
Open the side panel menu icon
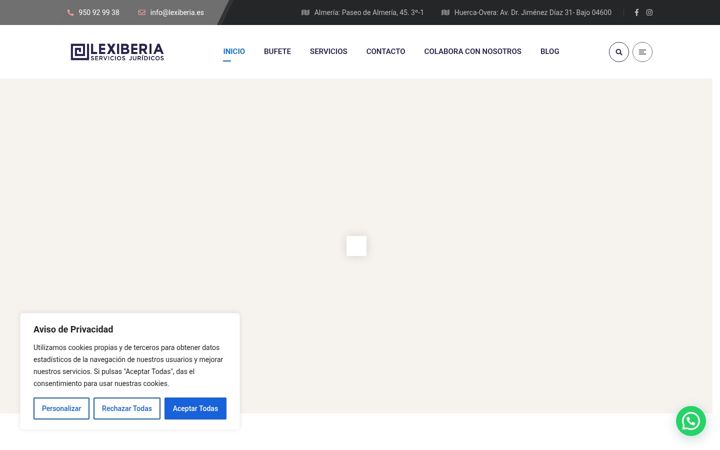click(642, 52)
